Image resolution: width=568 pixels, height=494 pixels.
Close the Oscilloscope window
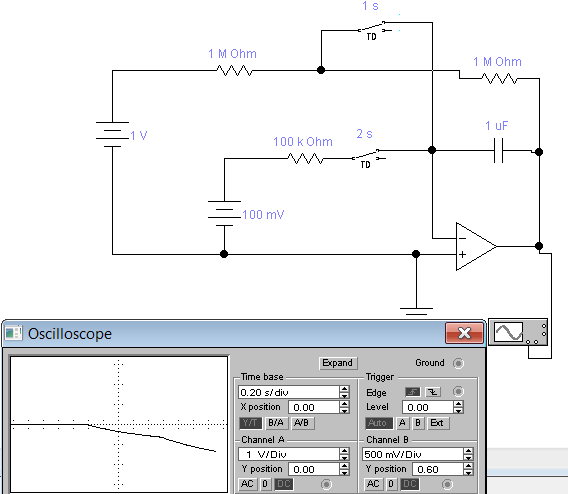click(464, 332)
